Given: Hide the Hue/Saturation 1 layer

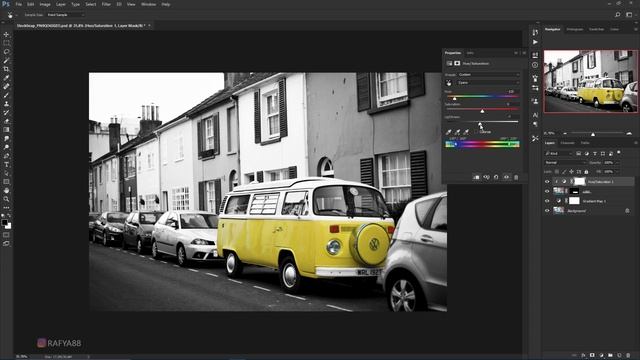Looking at the screenshot, I should coord(547,182).
